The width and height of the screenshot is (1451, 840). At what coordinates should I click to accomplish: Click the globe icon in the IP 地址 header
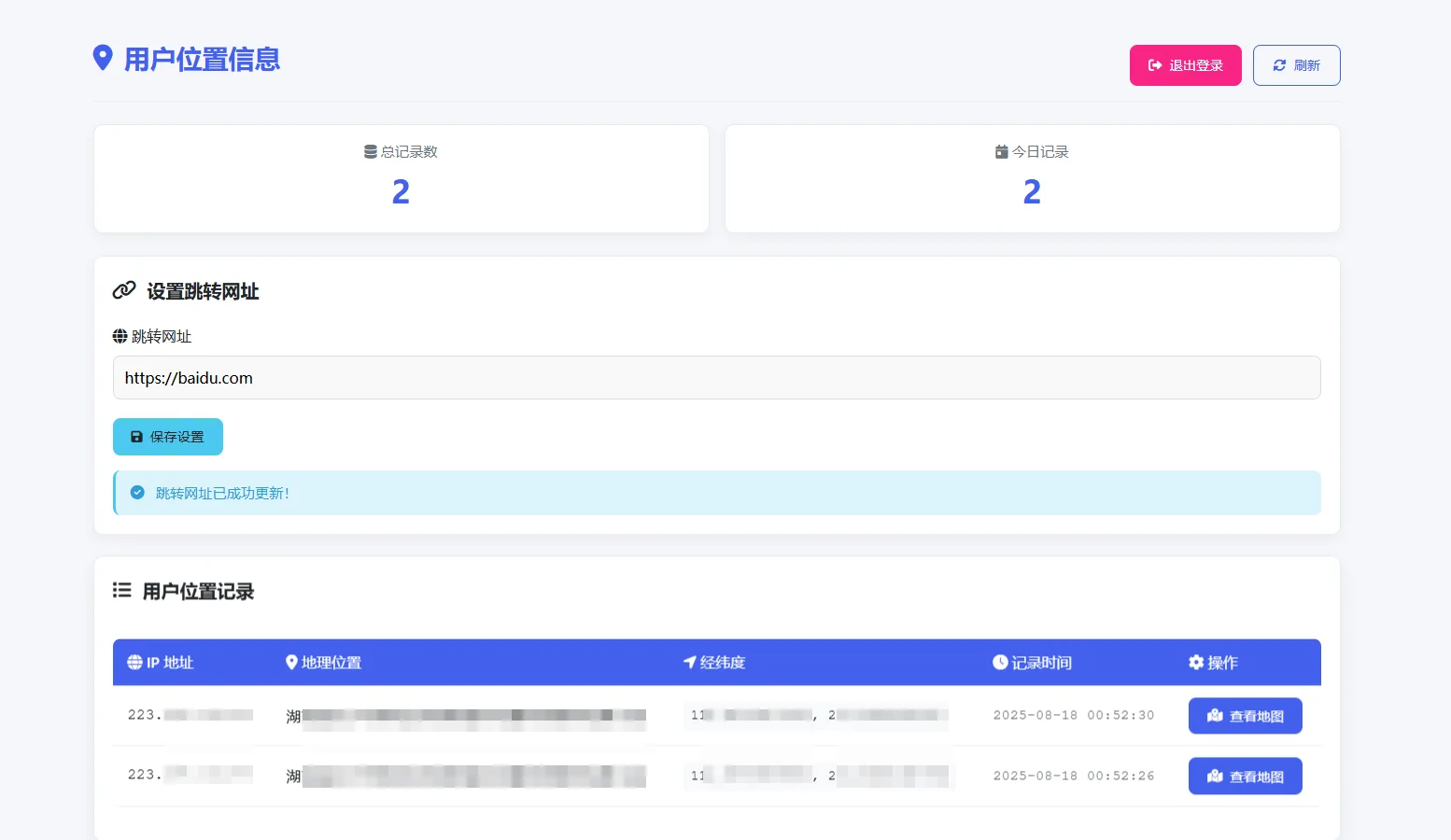pos(134,662)
